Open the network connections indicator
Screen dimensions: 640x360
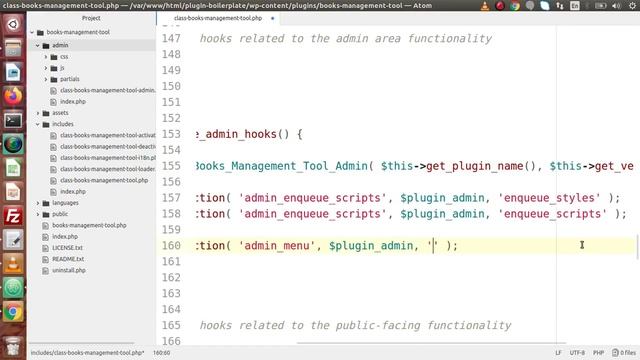pos(560,6)
